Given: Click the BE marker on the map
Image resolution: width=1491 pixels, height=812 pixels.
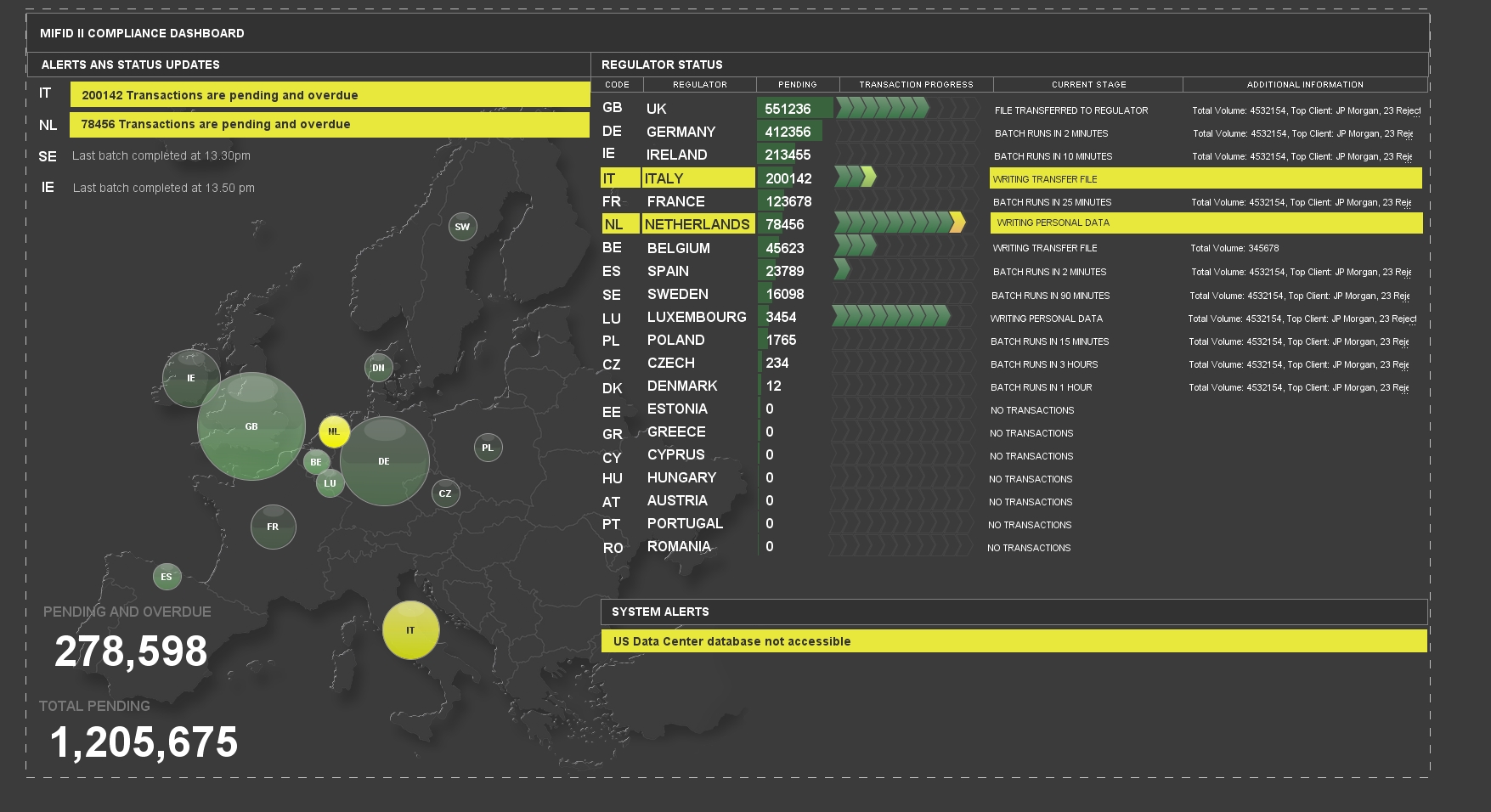Looking at the screenshot, I should 315,462.
